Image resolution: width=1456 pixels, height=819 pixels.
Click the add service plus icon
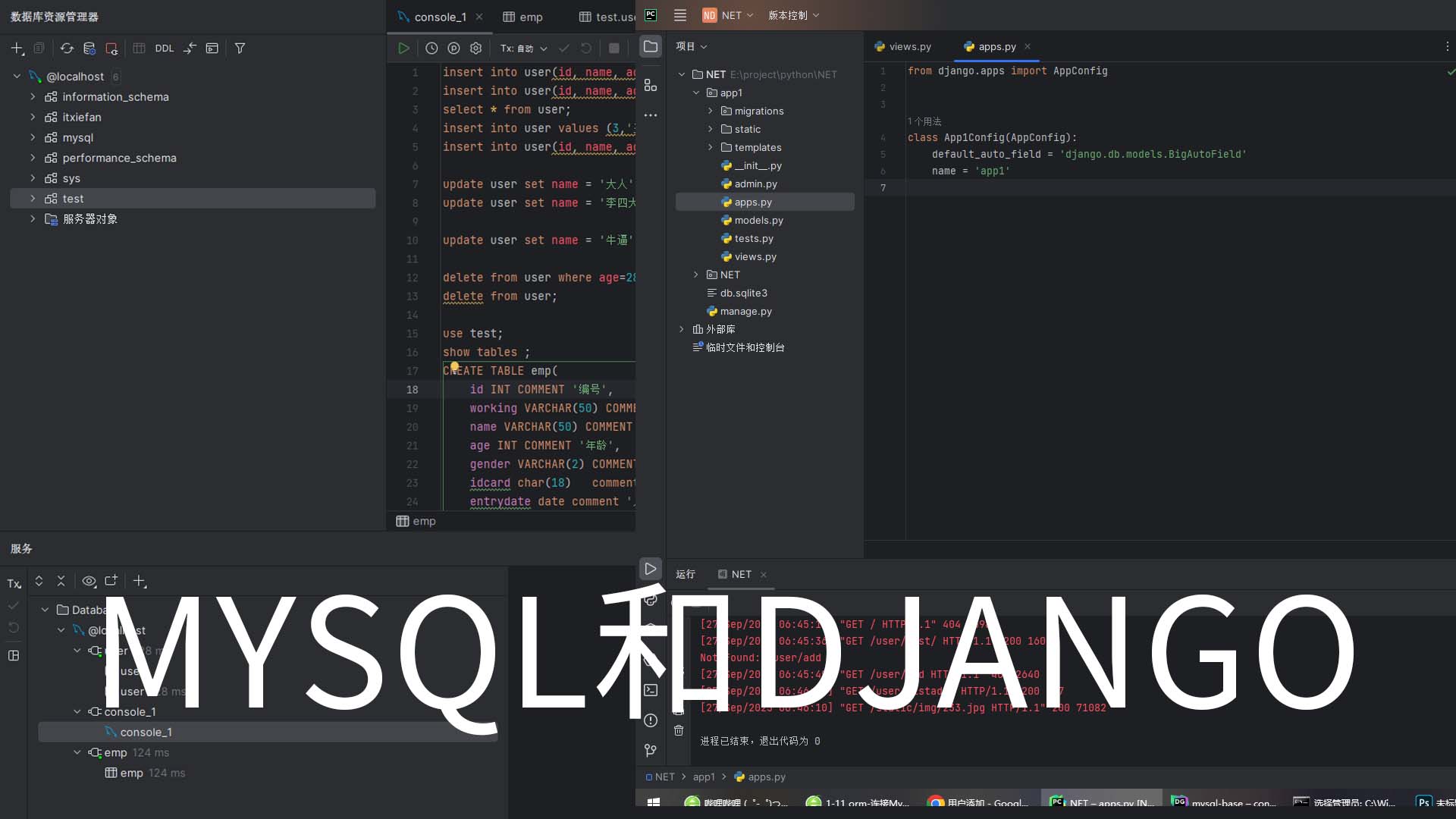coord(139,582)
